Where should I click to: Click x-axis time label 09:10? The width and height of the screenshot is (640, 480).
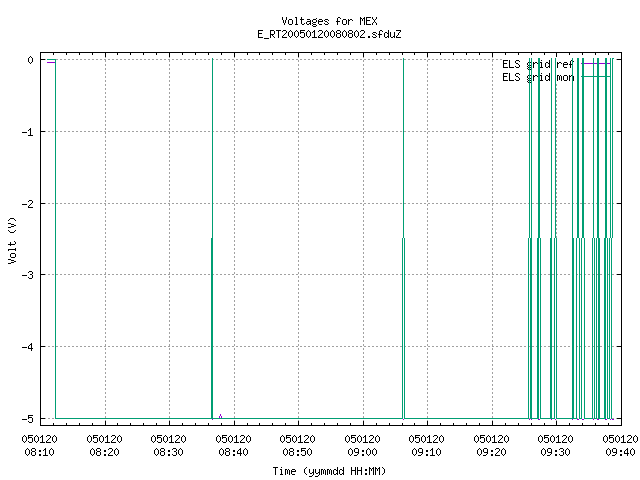coord(427,452)
